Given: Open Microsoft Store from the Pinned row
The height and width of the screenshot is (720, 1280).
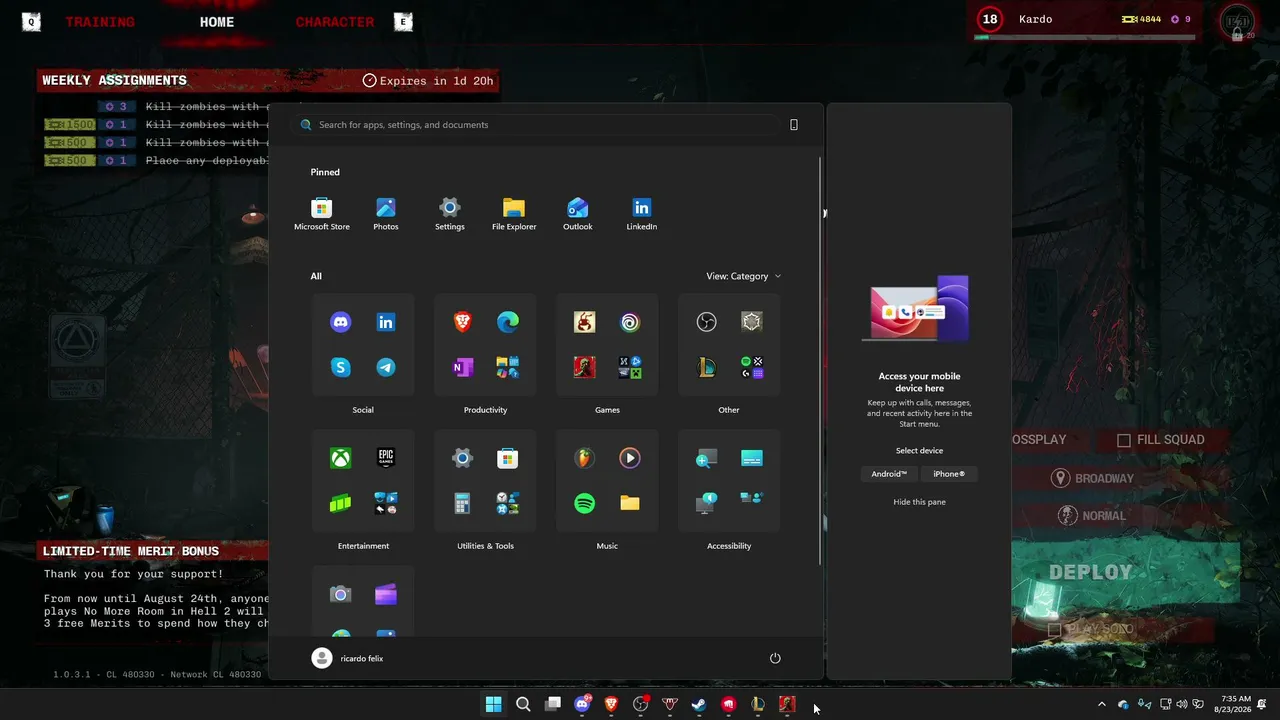Looking at the screenshot, I should tap(322, 213).
